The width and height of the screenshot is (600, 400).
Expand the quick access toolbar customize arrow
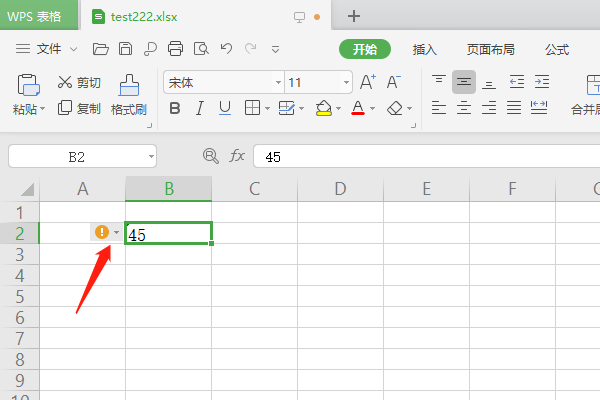[275, 49]
